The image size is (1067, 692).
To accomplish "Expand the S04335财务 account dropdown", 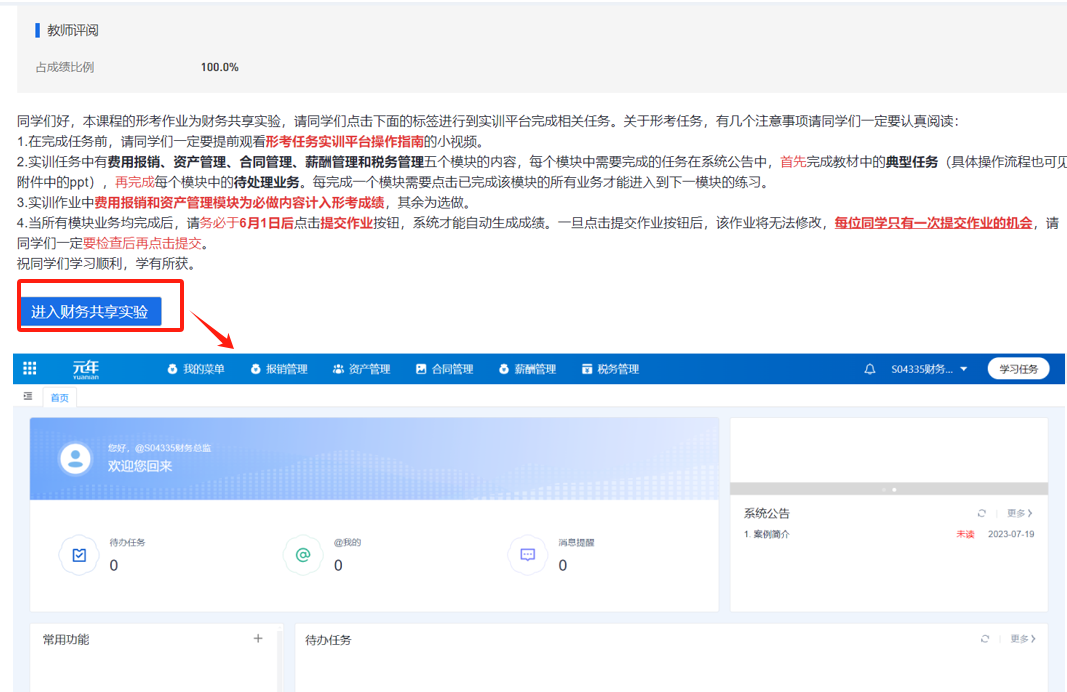I will [x=929, y=369].
